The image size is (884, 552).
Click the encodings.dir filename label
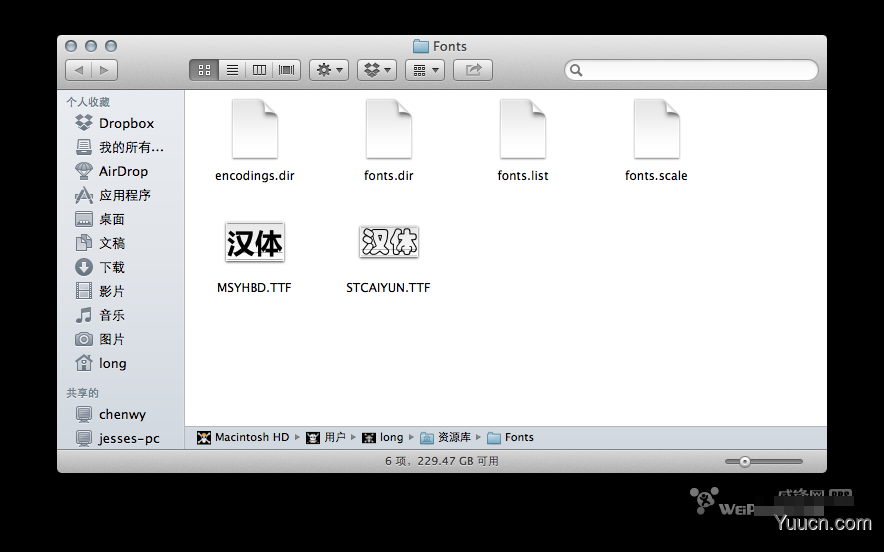tap(255, 176)
